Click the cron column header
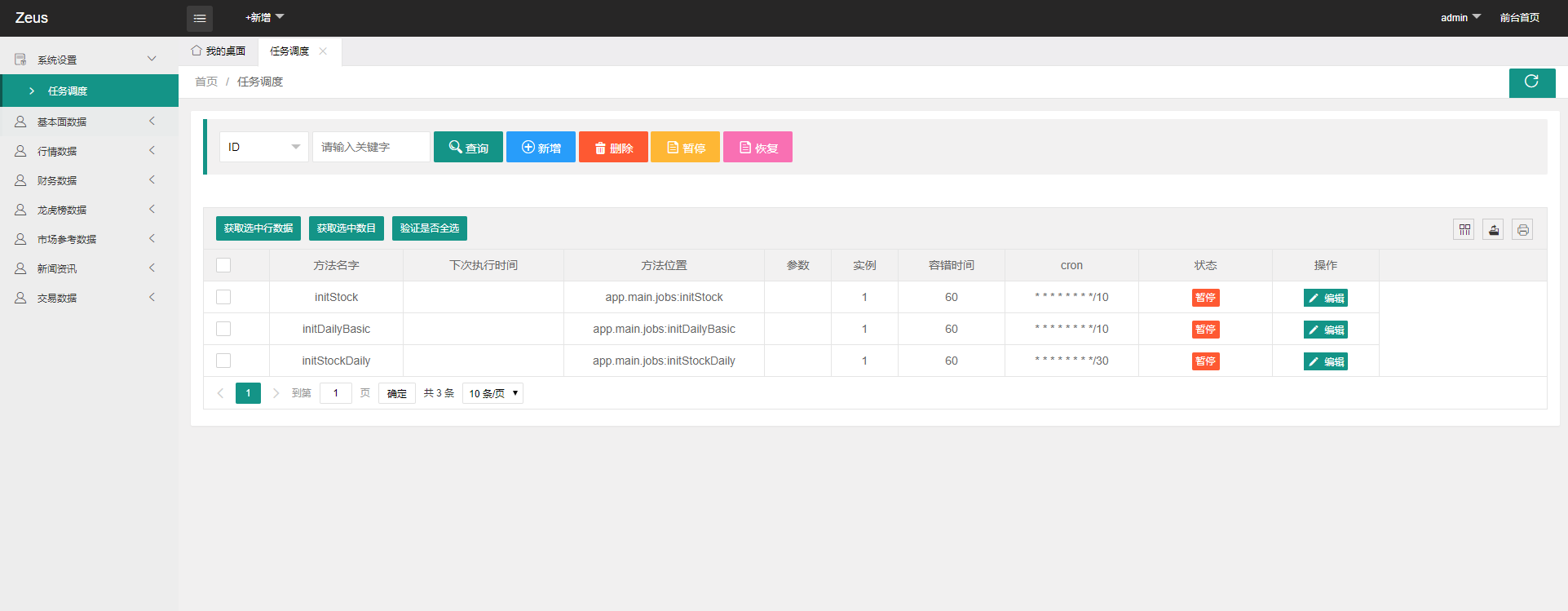This screenshot has width=1568, height=611. click(1071, 265)
